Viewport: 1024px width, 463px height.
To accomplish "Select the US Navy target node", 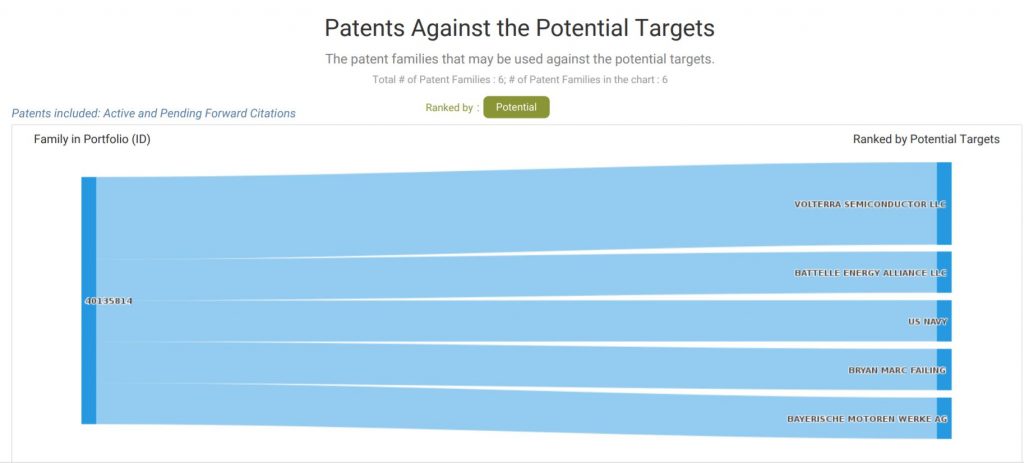I will coord(944,321).
